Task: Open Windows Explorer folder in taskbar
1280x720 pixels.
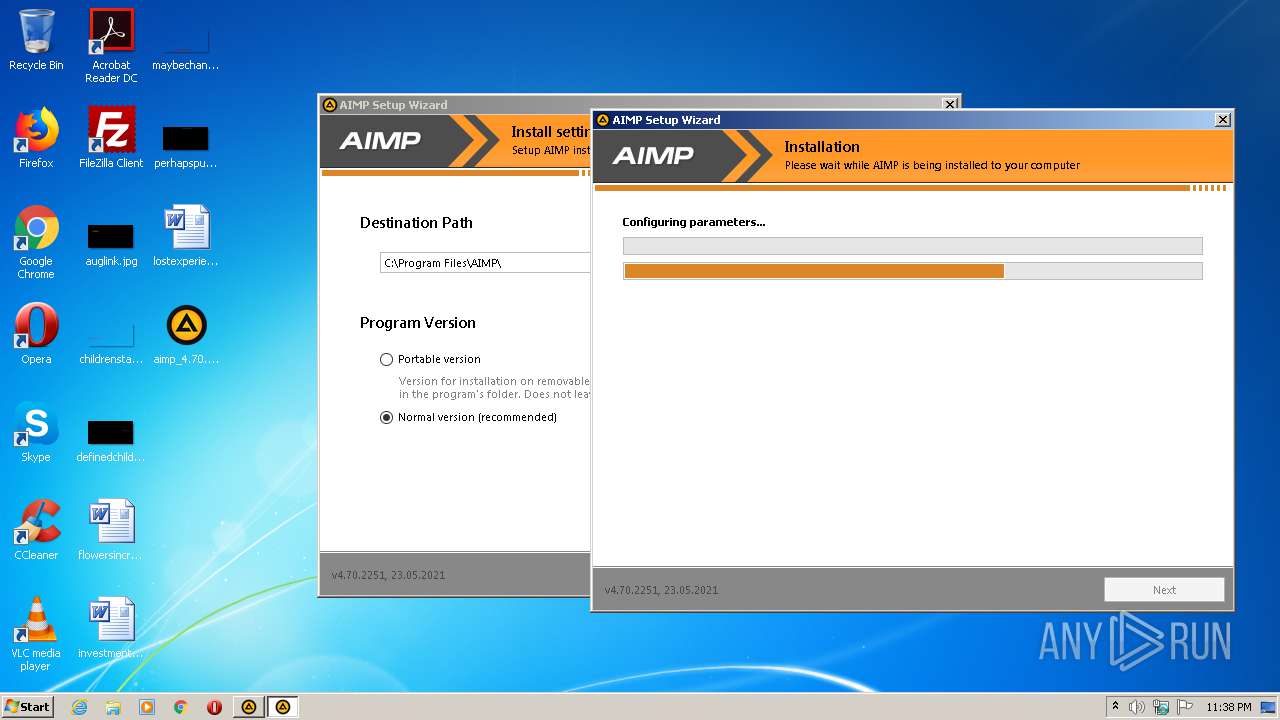Action: (113, 707)
